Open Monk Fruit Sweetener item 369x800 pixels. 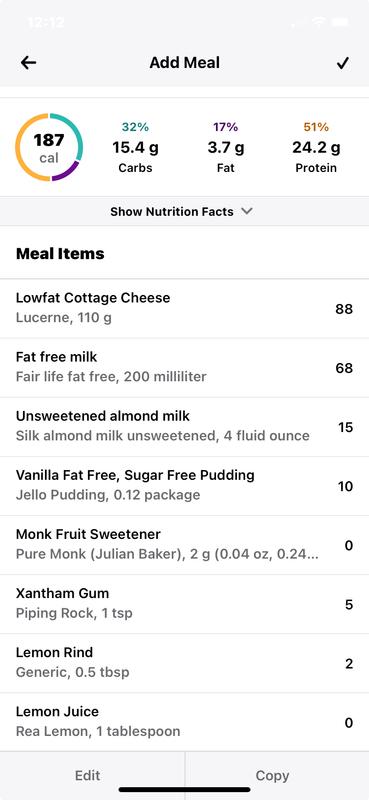184,545
